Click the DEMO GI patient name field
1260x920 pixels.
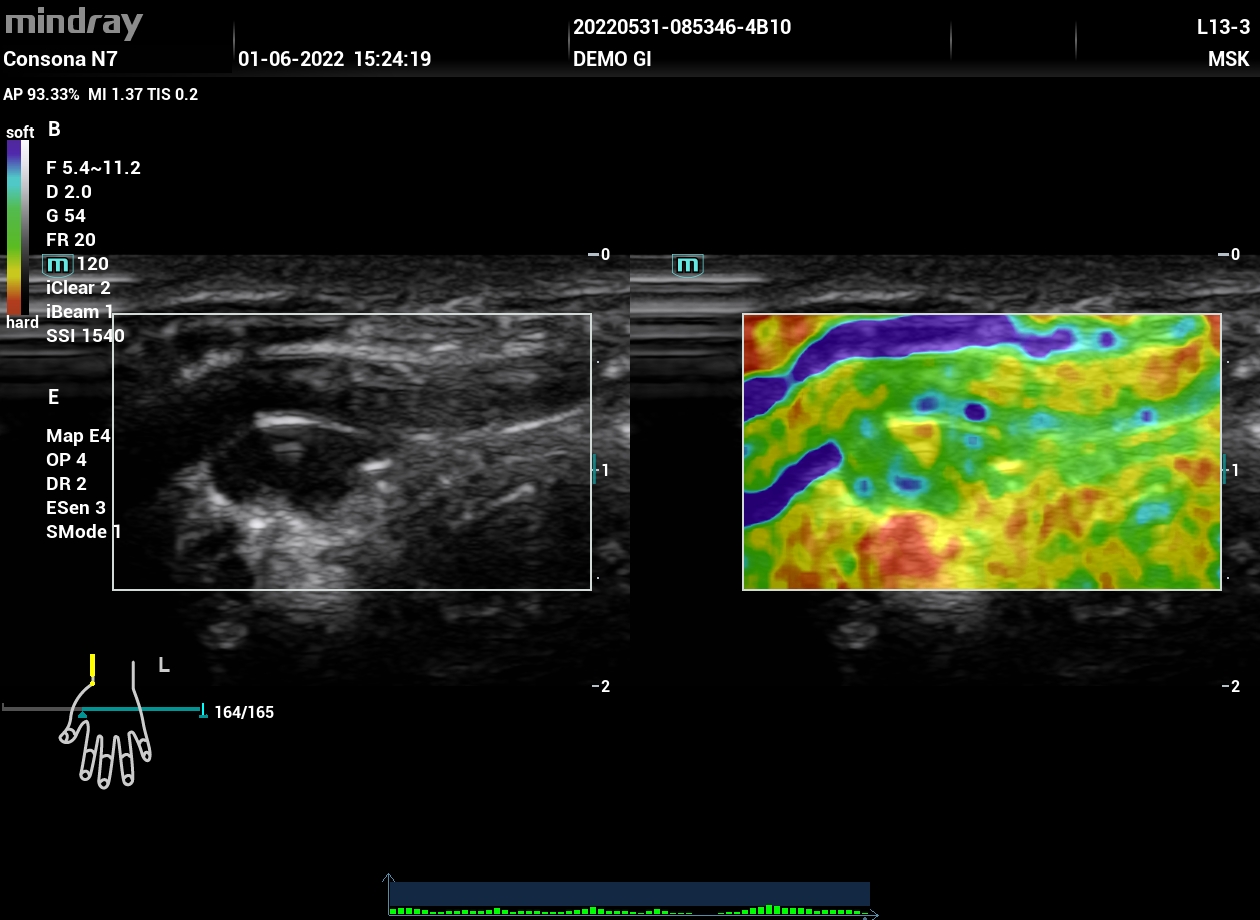[612, 60]
